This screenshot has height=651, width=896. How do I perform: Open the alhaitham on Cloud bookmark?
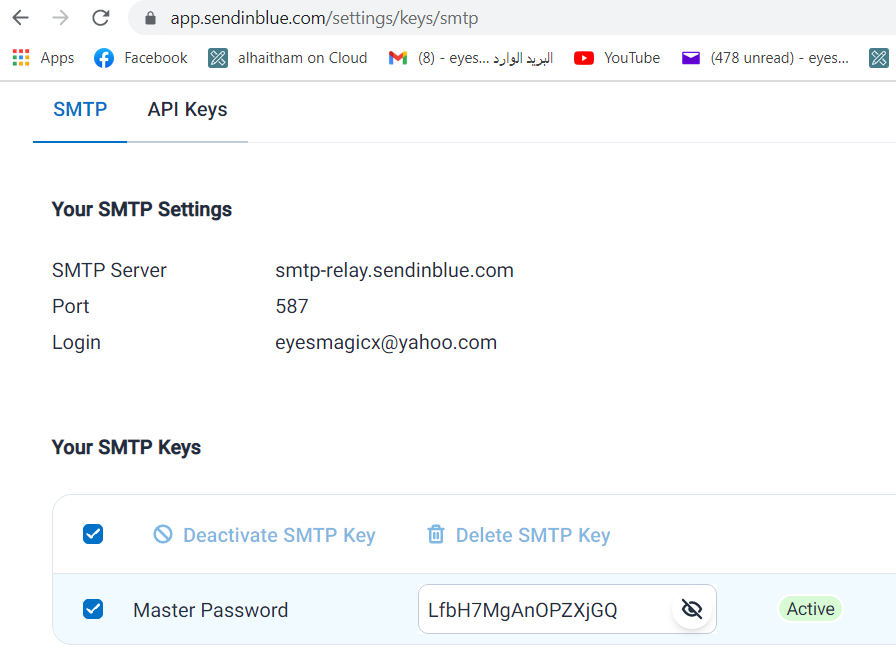(287, 58)
